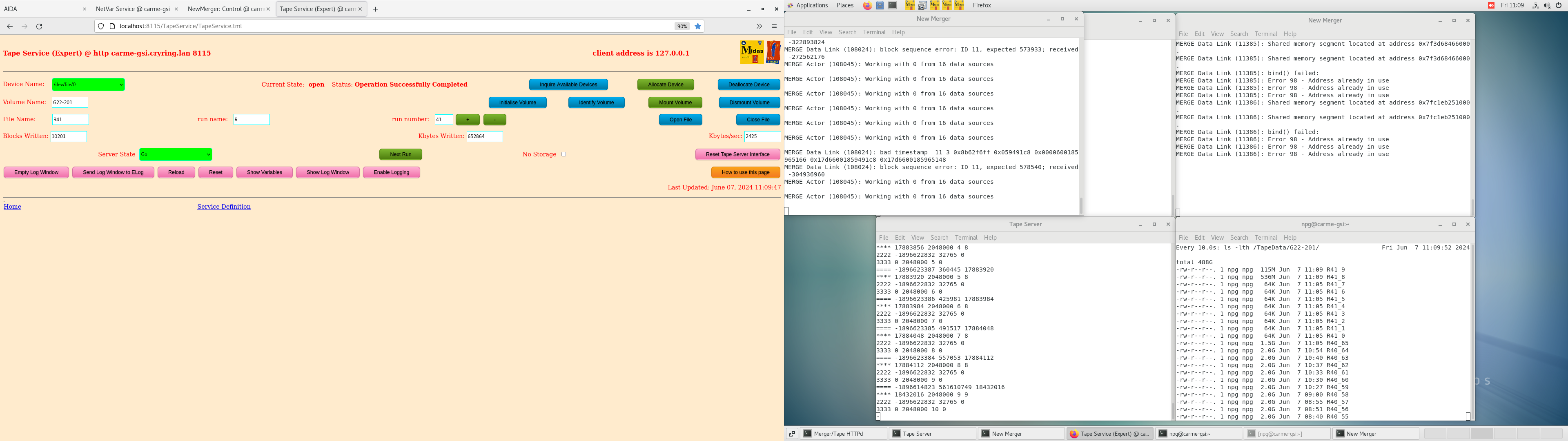Screen dimensions: 1568x441
Task: Click the Midas logo on the page
Action: pos(752,52)
